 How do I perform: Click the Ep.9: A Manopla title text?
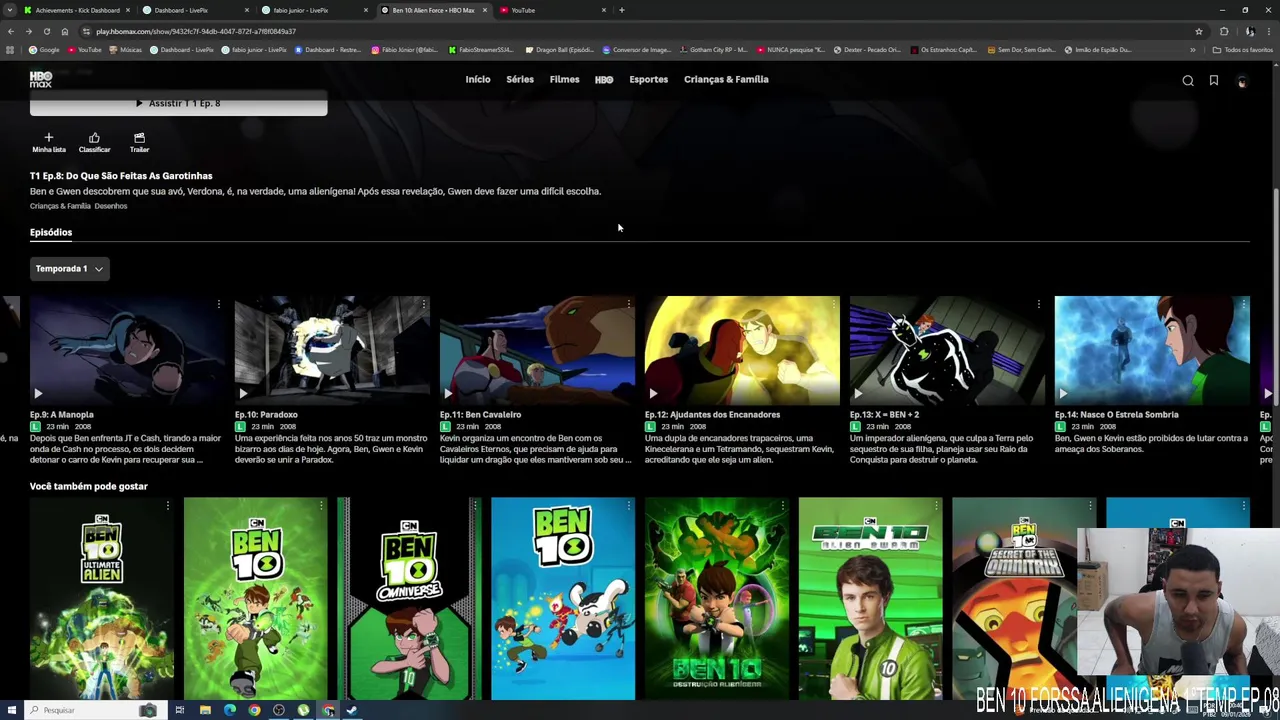pyautogui.click(x=62, y=414)
